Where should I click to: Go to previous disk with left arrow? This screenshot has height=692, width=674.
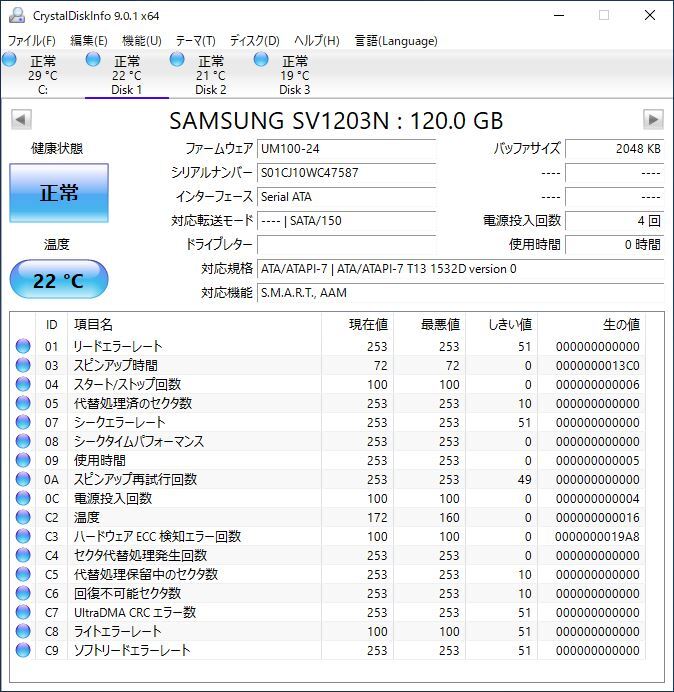pyautogui.click(x=21, y=120)
